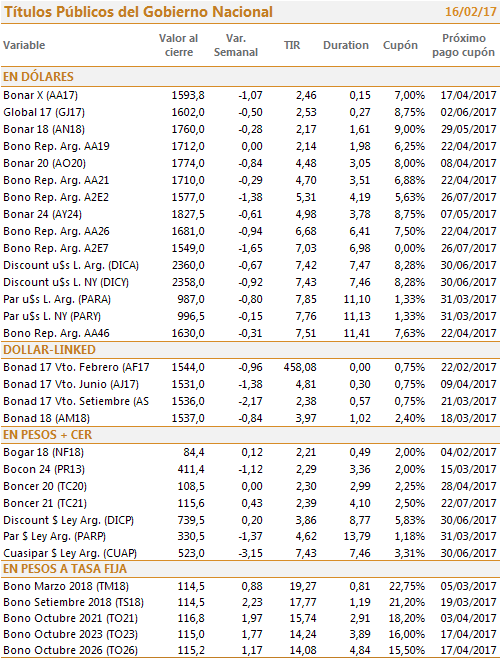
Task: Click the 'EN DÓLARES' section heading
Action: [x=38, y=77]
